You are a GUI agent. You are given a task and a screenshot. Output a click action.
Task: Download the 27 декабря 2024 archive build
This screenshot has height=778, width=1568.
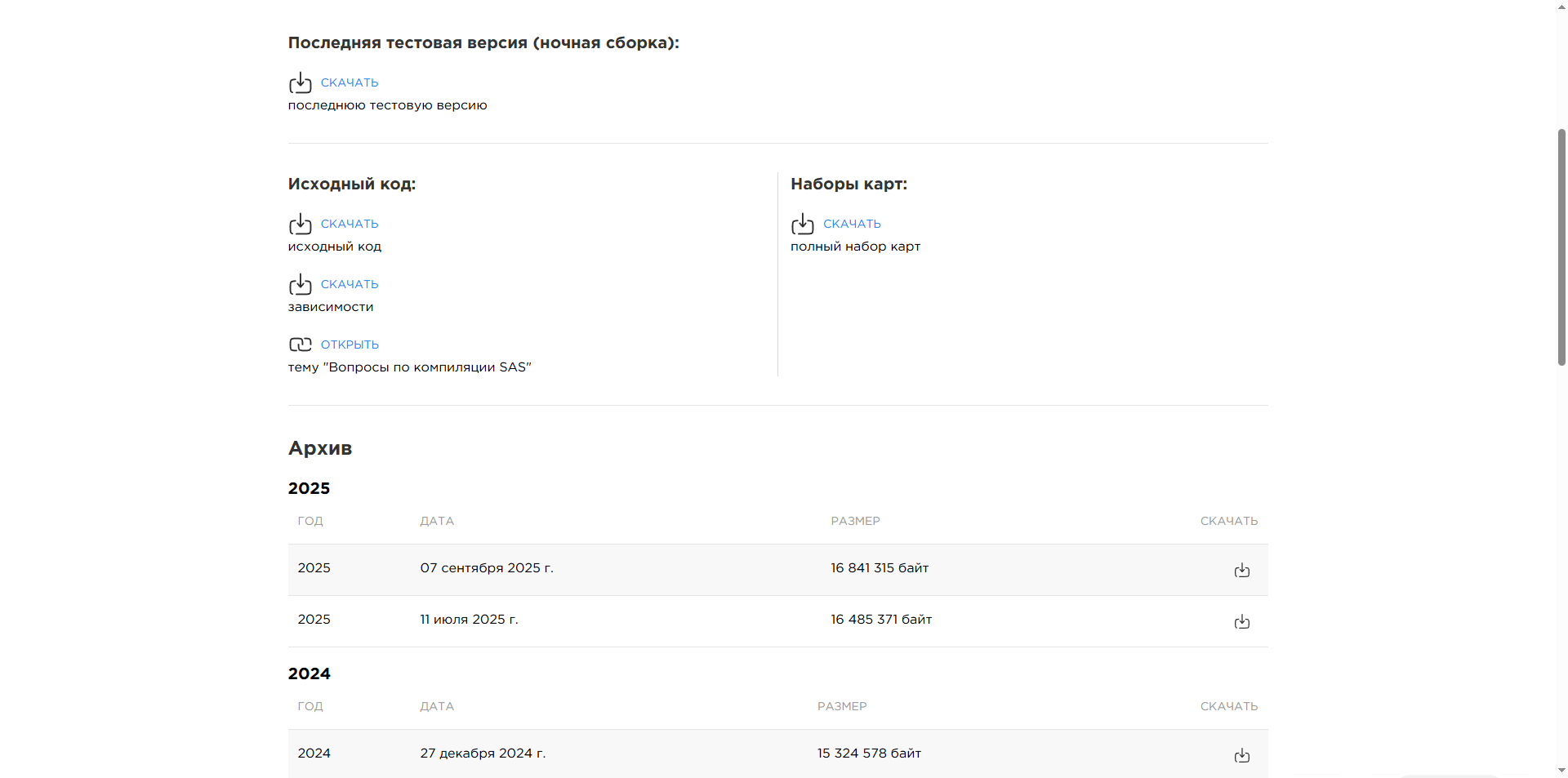point(1241,755)
